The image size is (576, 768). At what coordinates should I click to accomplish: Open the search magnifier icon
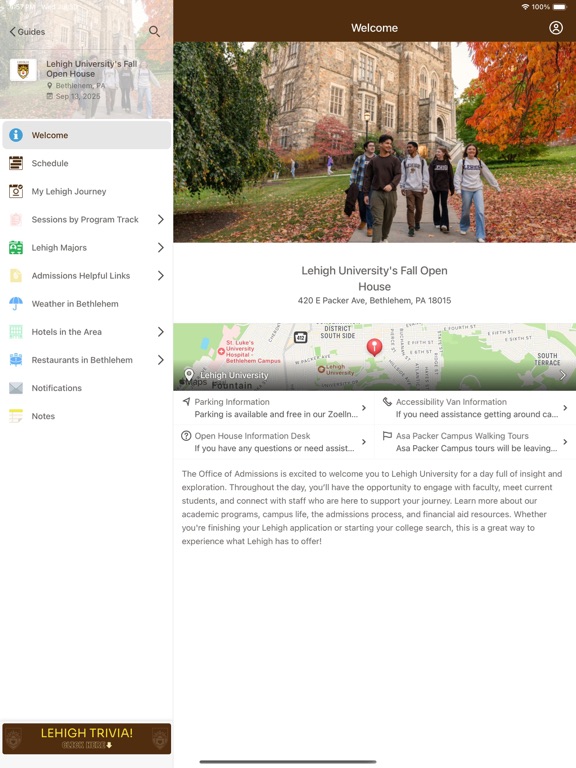click(x=154, y=32)
